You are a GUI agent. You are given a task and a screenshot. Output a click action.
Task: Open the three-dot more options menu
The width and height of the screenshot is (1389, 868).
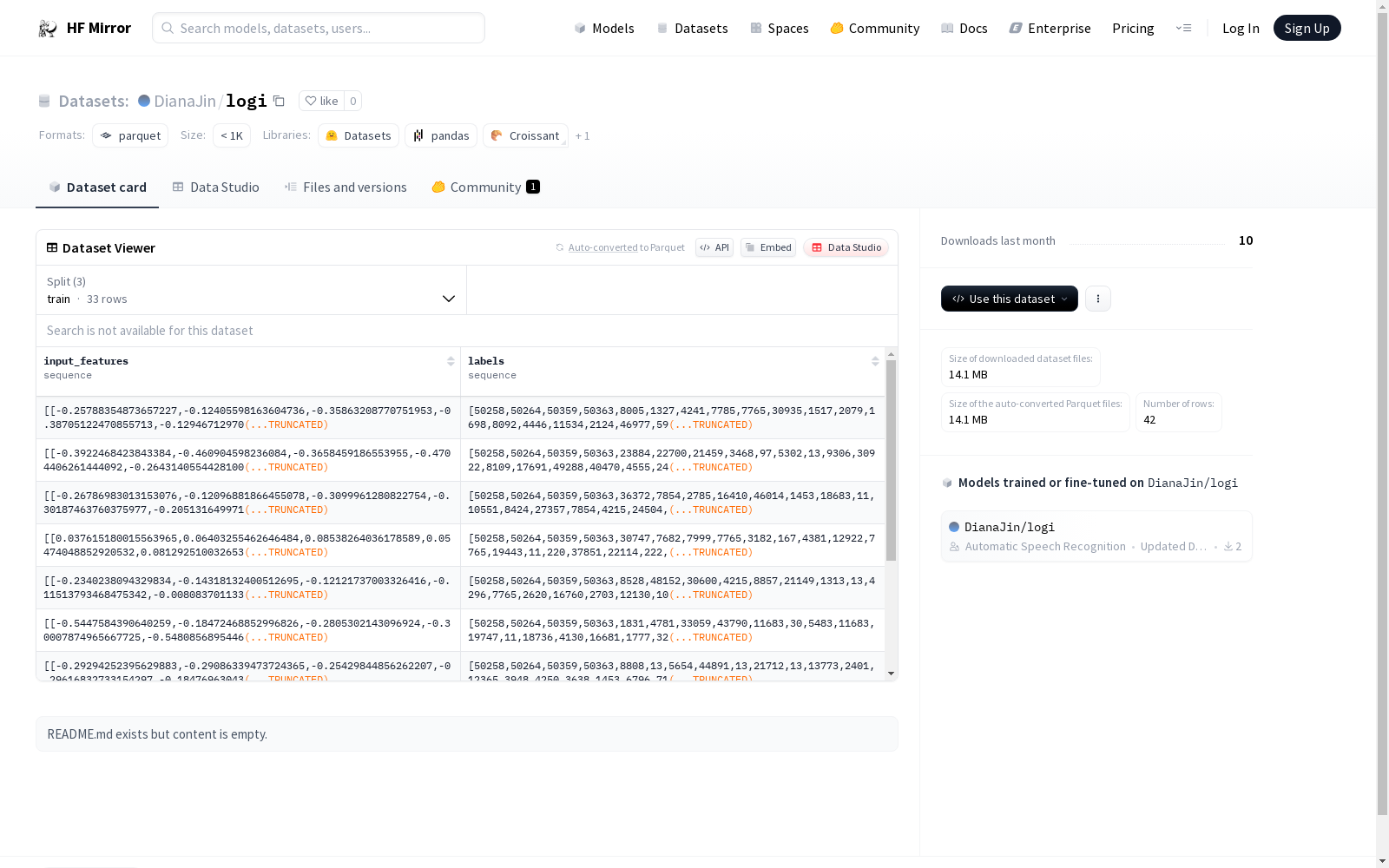point(1097,299)
